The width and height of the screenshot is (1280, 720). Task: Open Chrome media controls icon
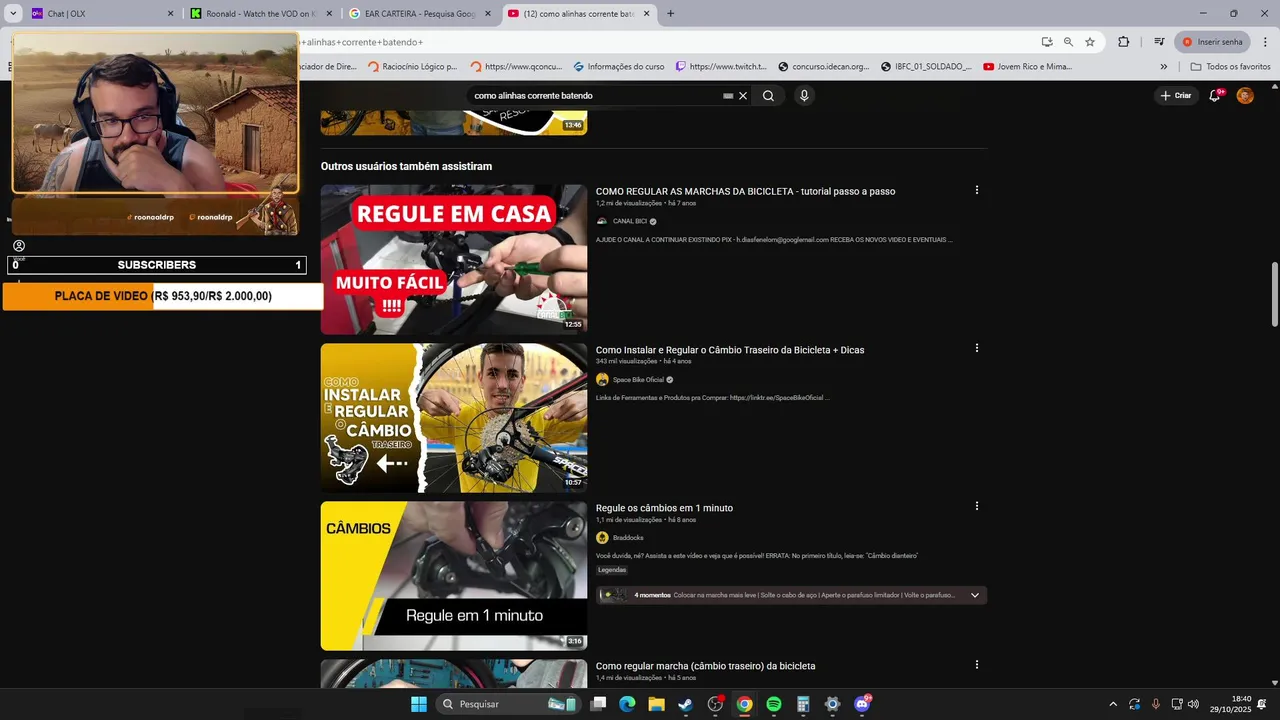[x=1159, y=42]
